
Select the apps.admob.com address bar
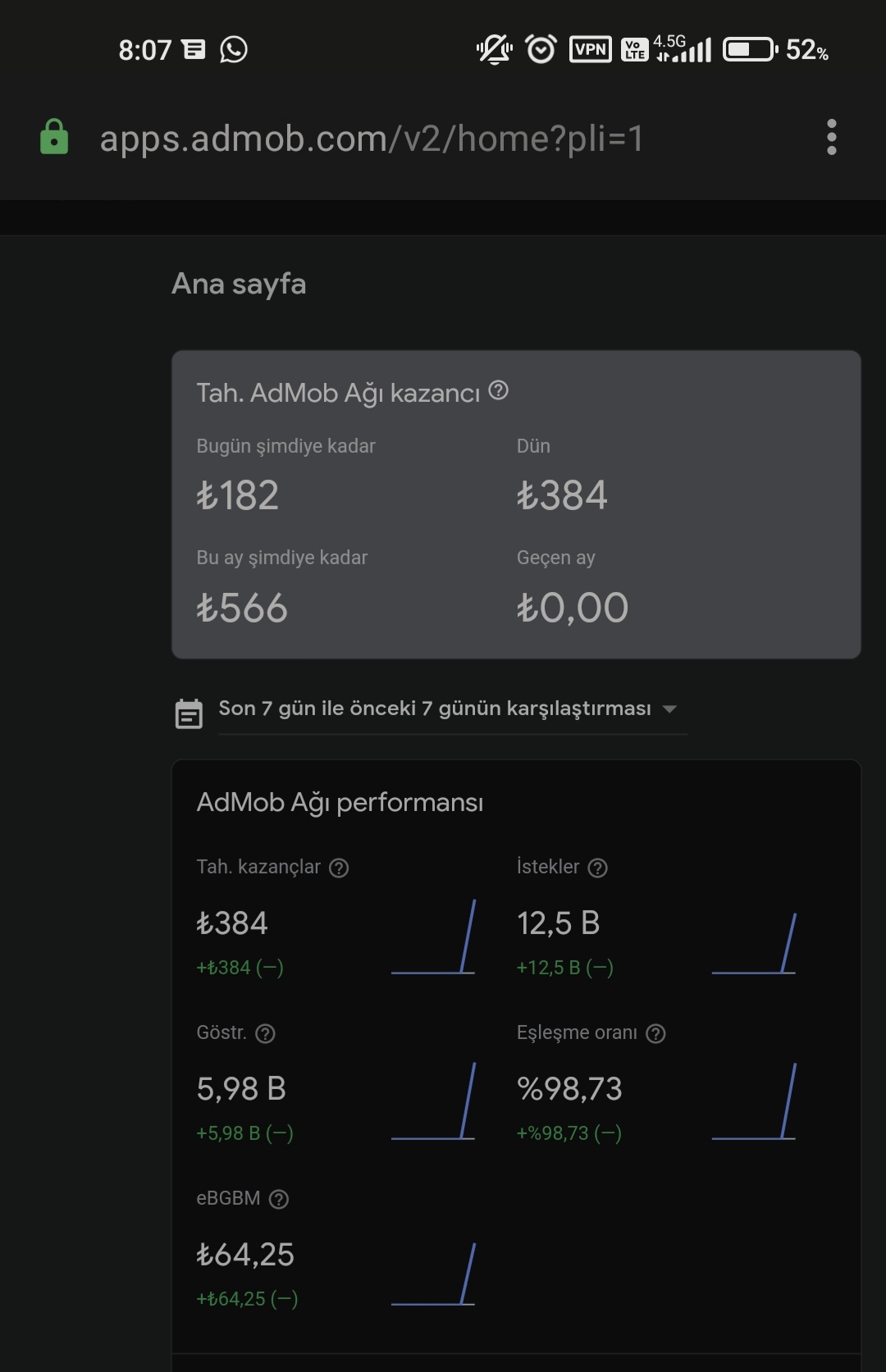[371, 139]
